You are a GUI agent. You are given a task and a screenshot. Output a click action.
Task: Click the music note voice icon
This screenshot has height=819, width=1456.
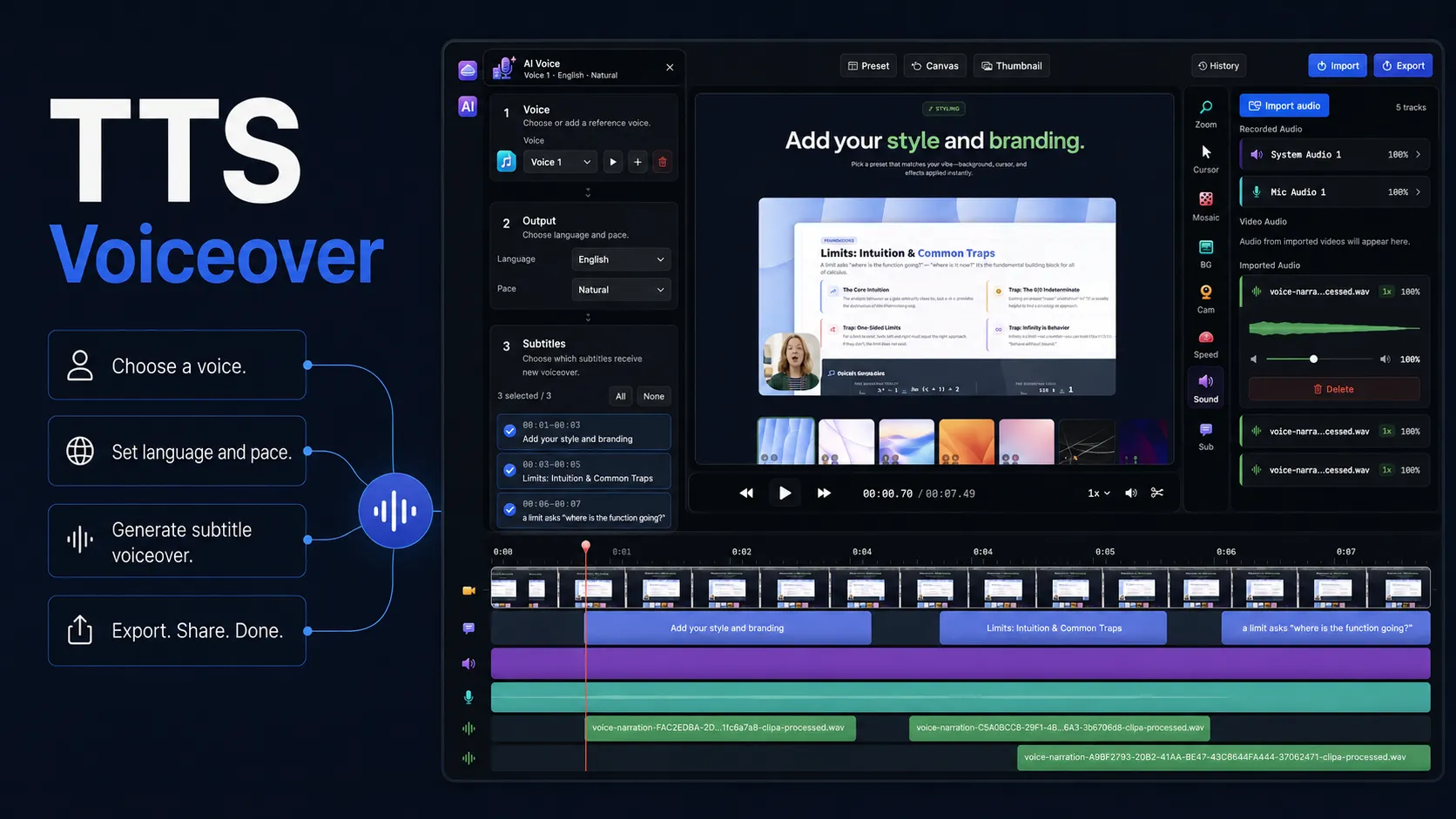coord(506,161)
